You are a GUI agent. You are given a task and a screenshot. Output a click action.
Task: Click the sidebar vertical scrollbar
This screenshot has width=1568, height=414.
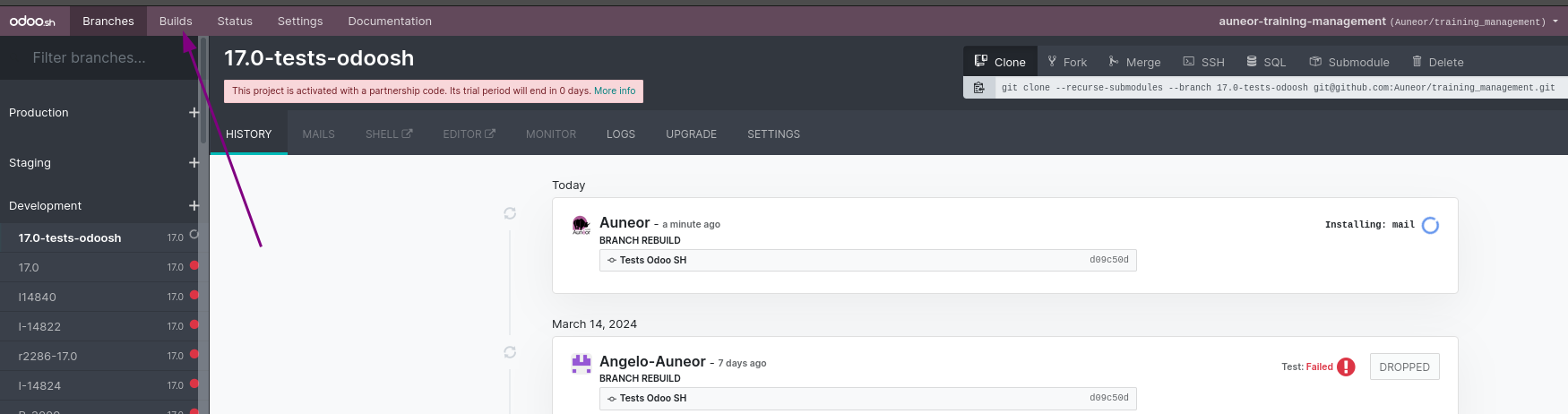[x=203, y=90]
